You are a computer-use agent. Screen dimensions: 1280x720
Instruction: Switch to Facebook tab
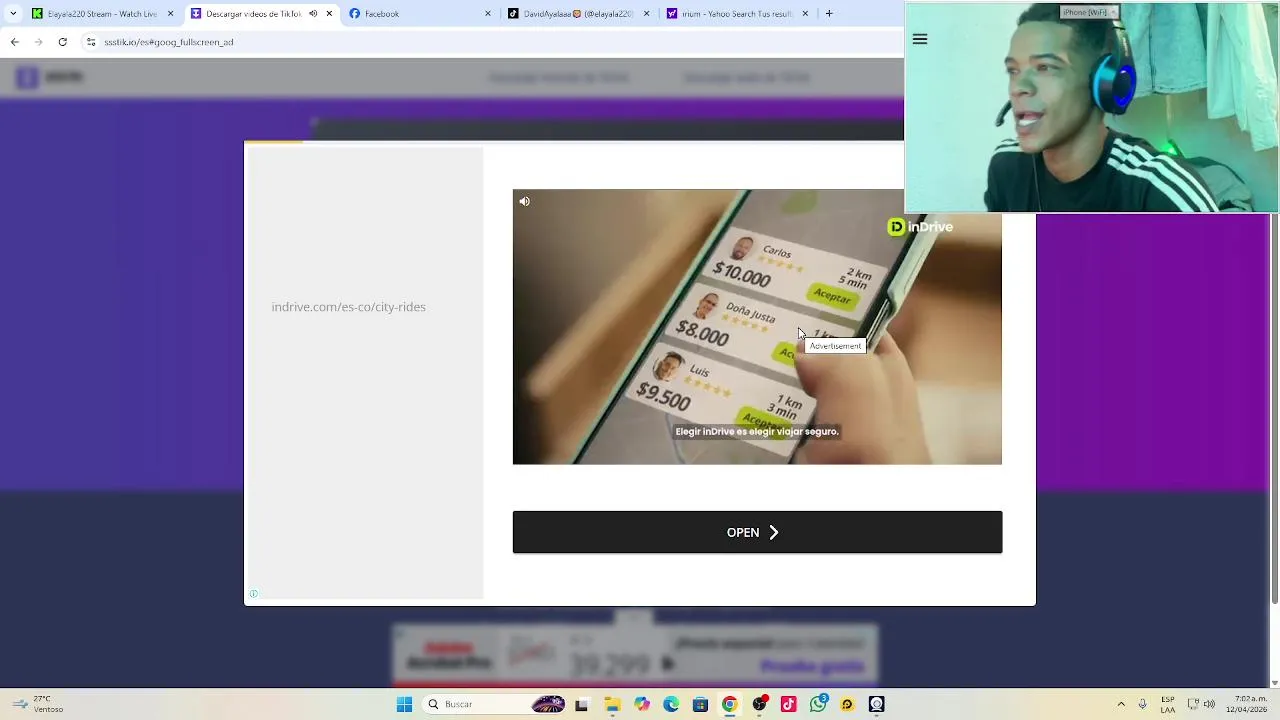[420, 14]
